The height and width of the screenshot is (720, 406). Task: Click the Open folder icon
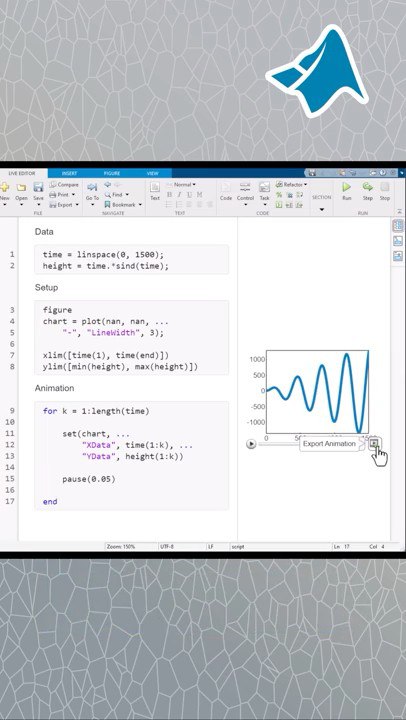click(x=21, y=187)
